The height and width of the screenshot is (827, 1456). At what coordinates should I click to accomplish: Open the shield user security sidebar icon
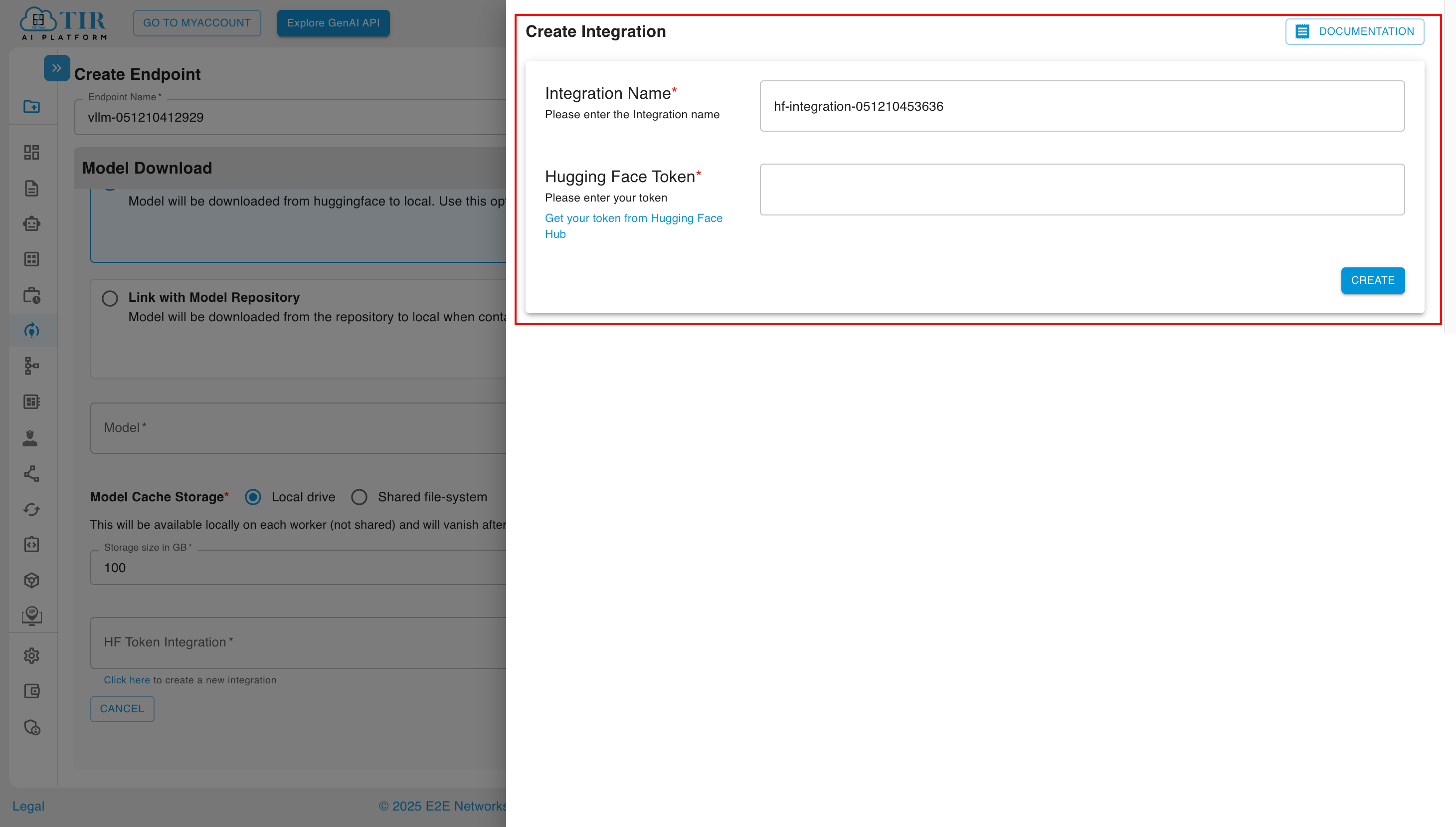[x=32, y=728]
